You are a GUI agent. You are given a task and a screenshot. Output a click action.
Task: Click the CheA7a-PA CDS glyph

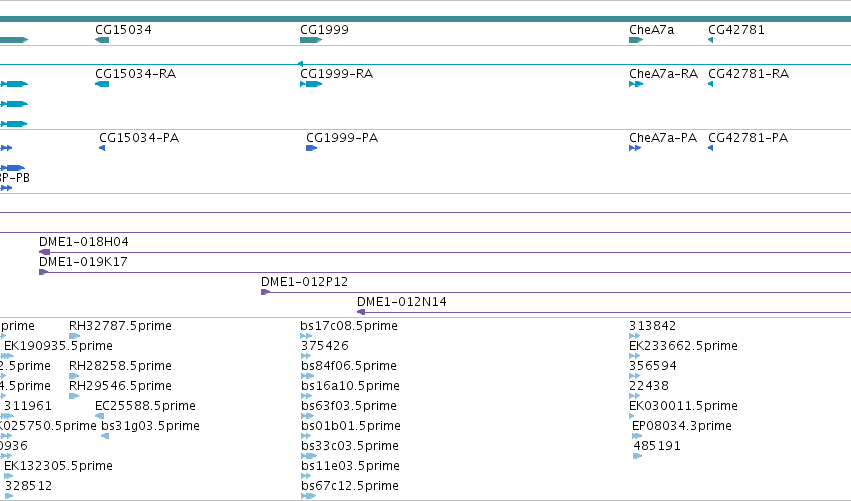click(635, 148)
